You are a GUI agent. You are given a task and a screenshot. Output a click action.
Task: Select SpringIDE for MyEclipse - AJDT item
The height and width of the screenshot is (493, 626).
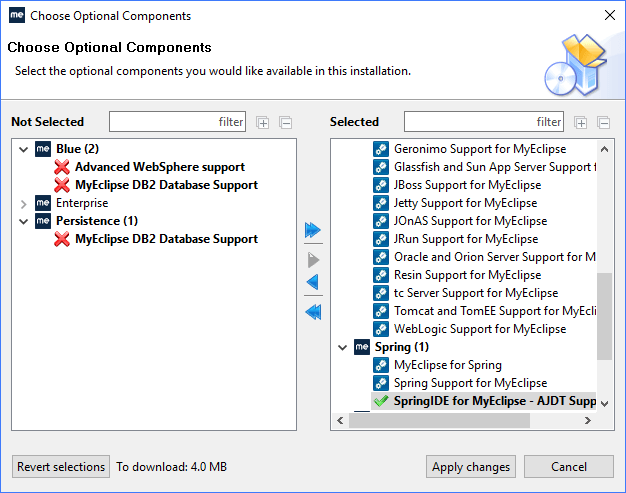(x=495, y=400)
